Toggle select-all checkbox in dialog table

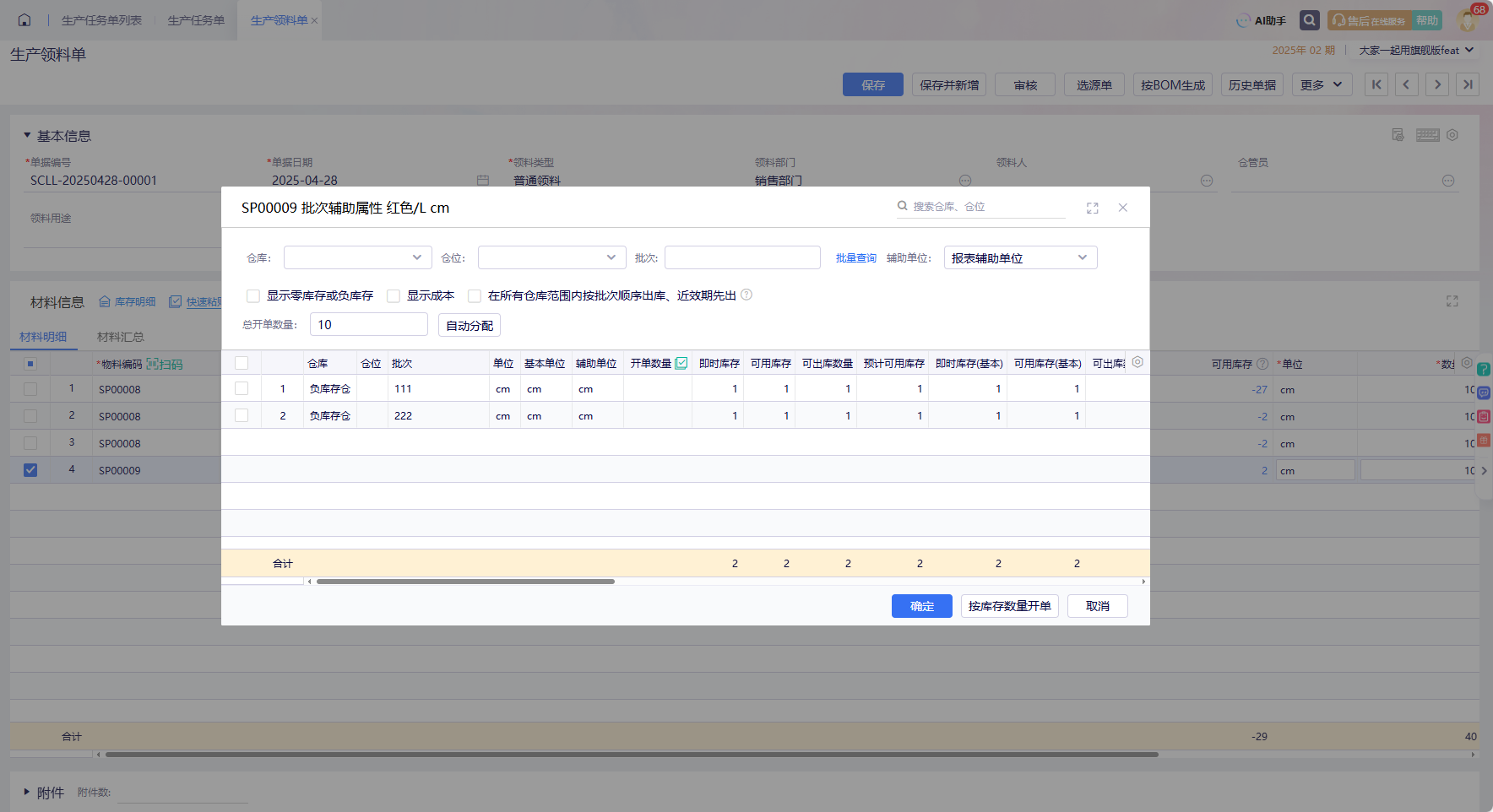click(242, 363)
